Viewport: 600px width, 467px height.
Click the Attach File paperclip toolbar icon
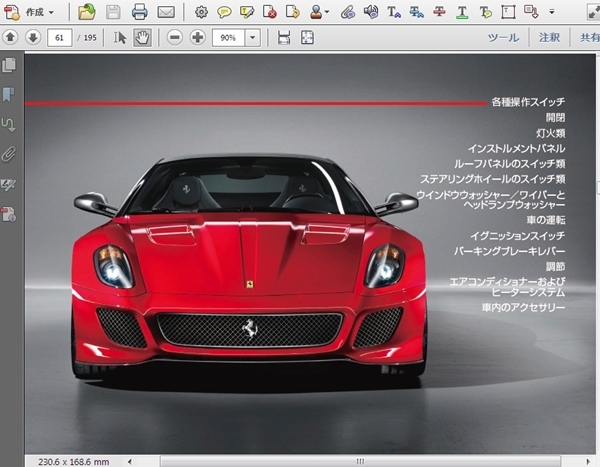coord(348,12)
